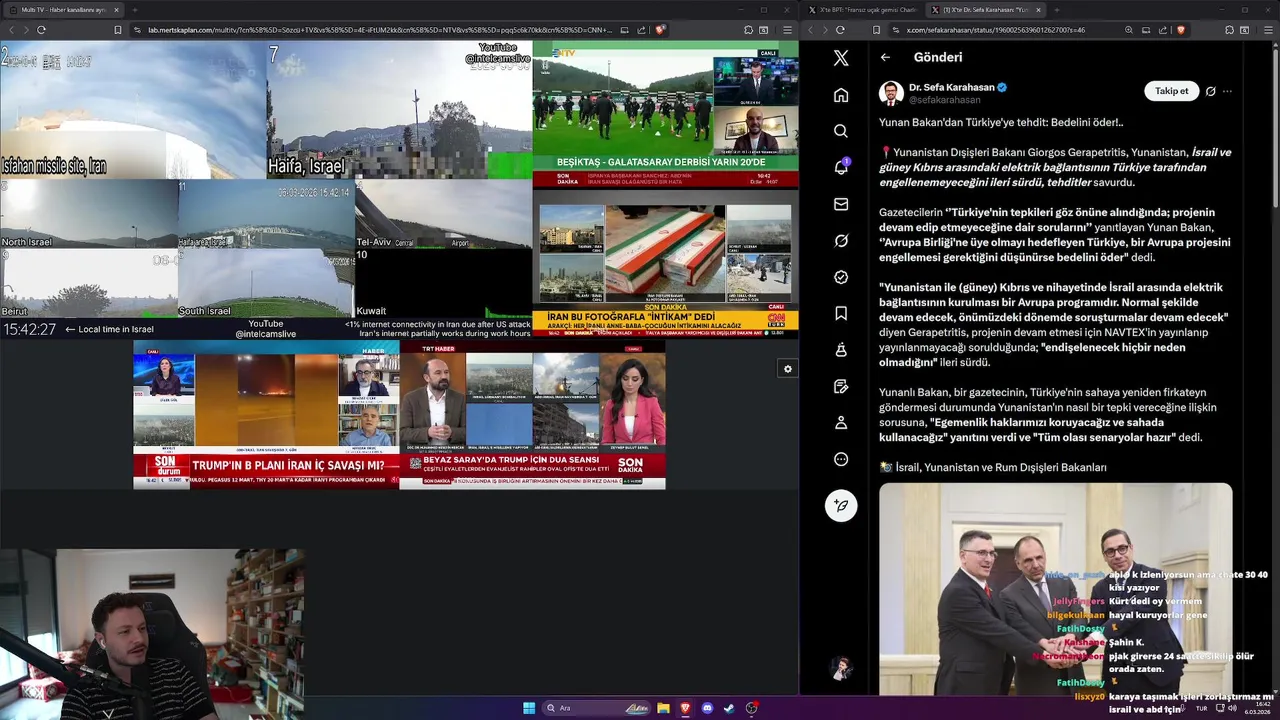Click the Haifa, Israel camera feed

[x=399, y=110]
